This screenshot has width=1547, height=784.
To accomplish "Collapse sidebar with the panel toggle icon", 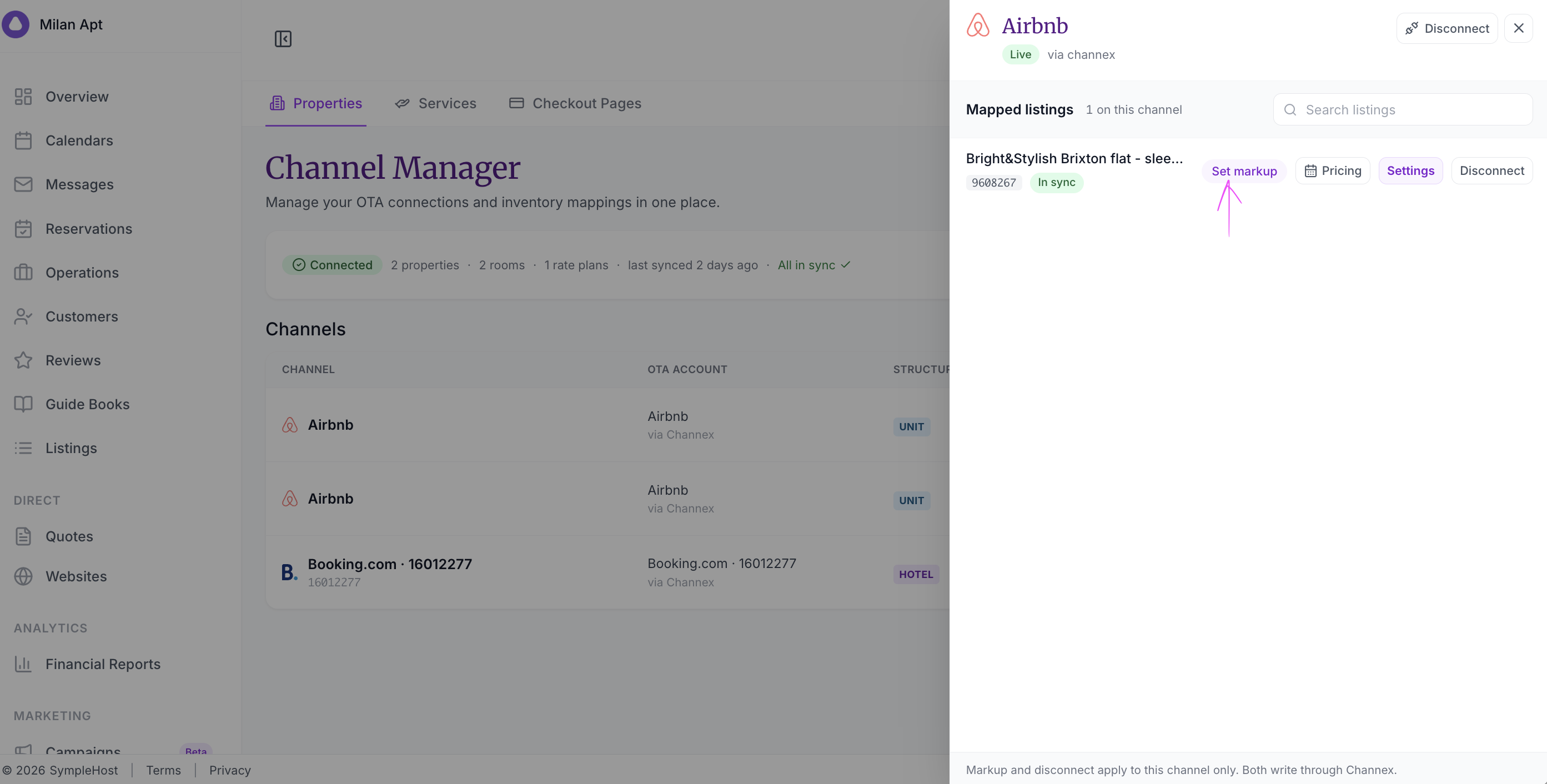I will tap(283, 39).
